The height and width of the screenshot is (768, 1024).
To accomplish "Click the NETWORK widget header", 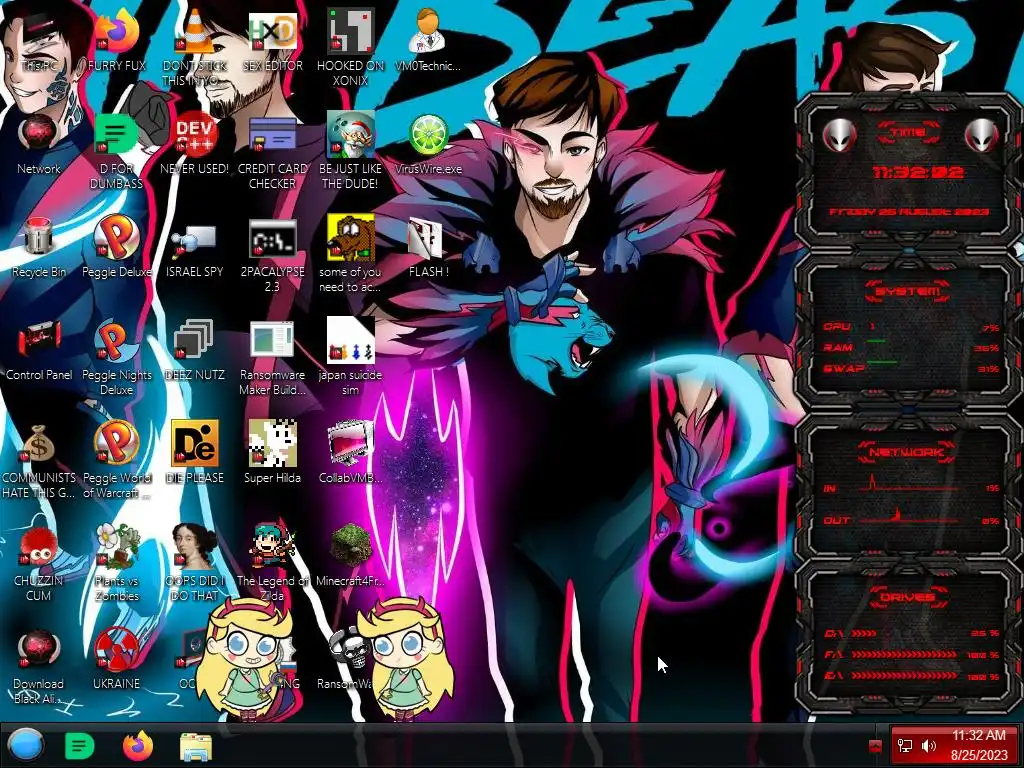I will point(907,451).
